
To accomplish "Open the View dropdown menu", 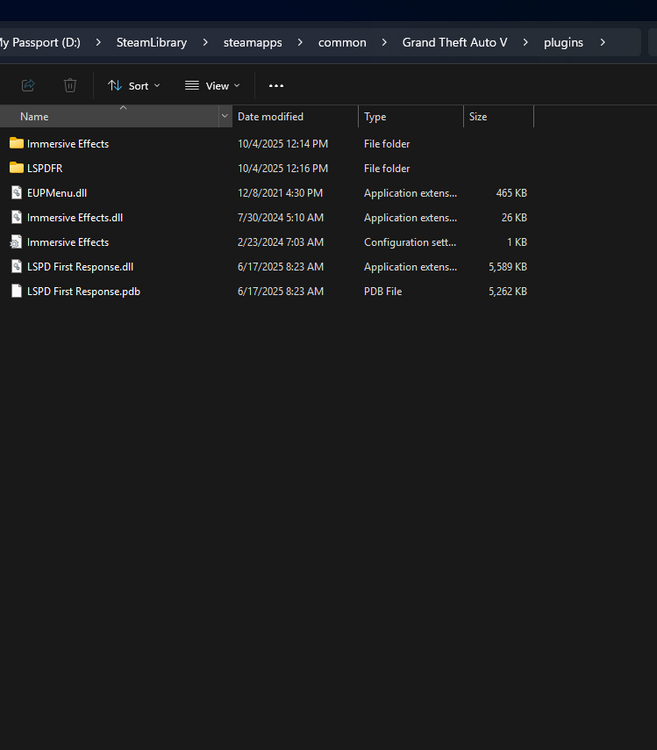I will pos(212,86).
